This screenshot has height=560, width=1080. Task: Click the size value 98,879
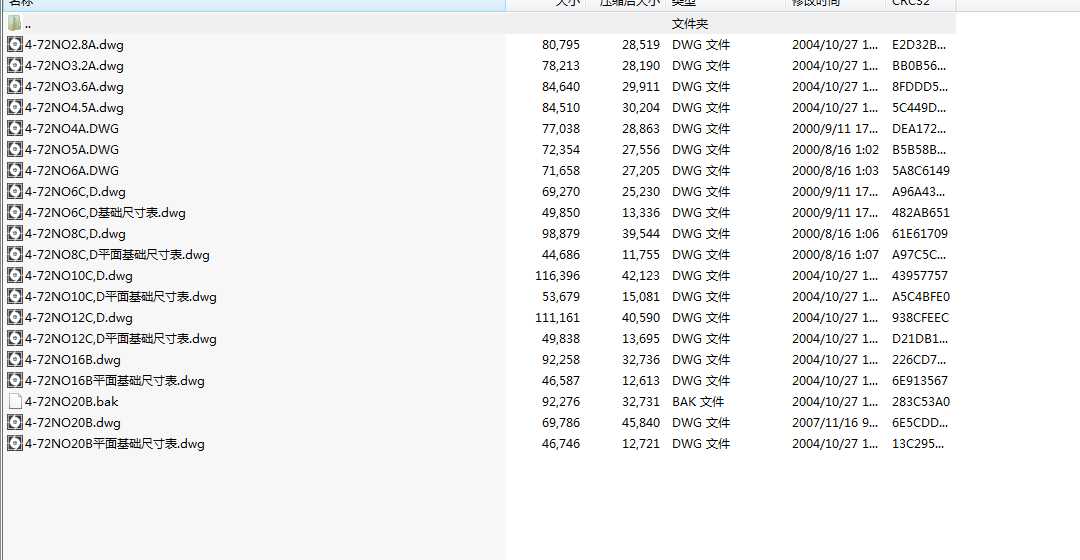pos(561,234)
